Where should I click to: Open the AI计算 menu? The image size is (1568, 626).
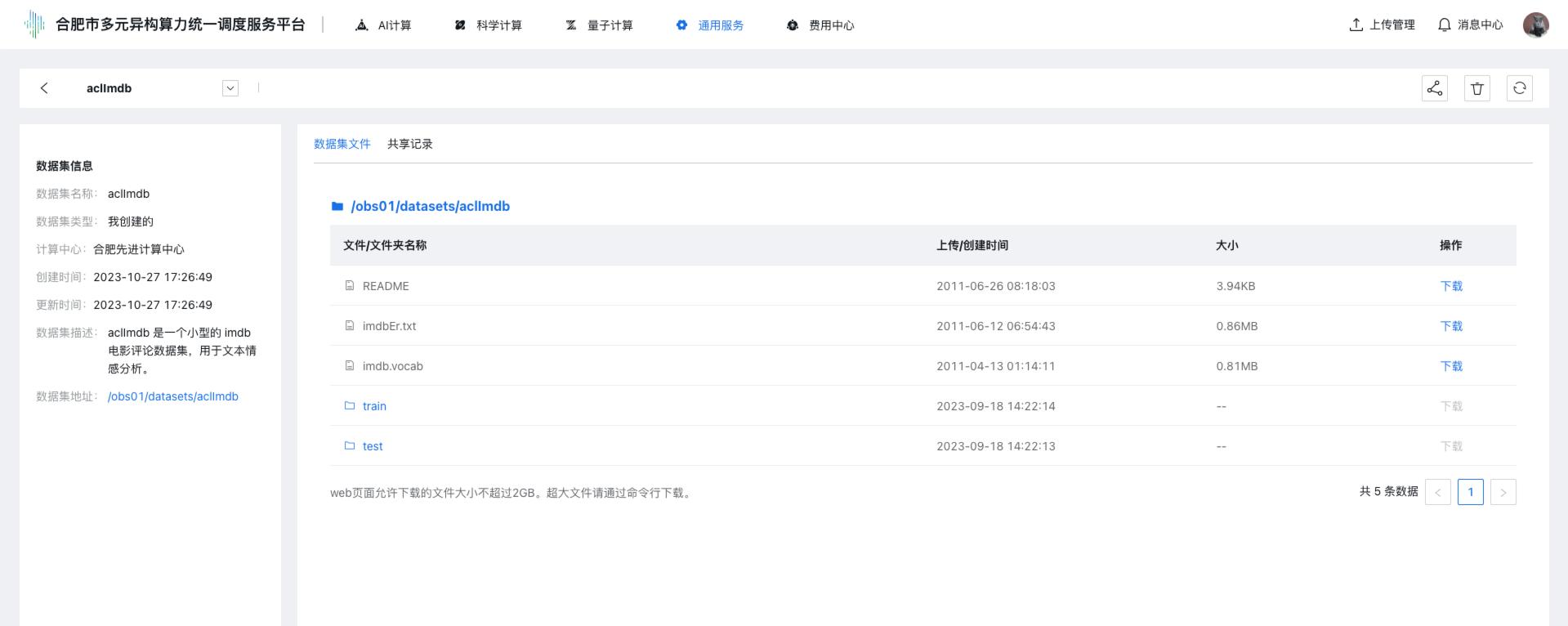384,25
